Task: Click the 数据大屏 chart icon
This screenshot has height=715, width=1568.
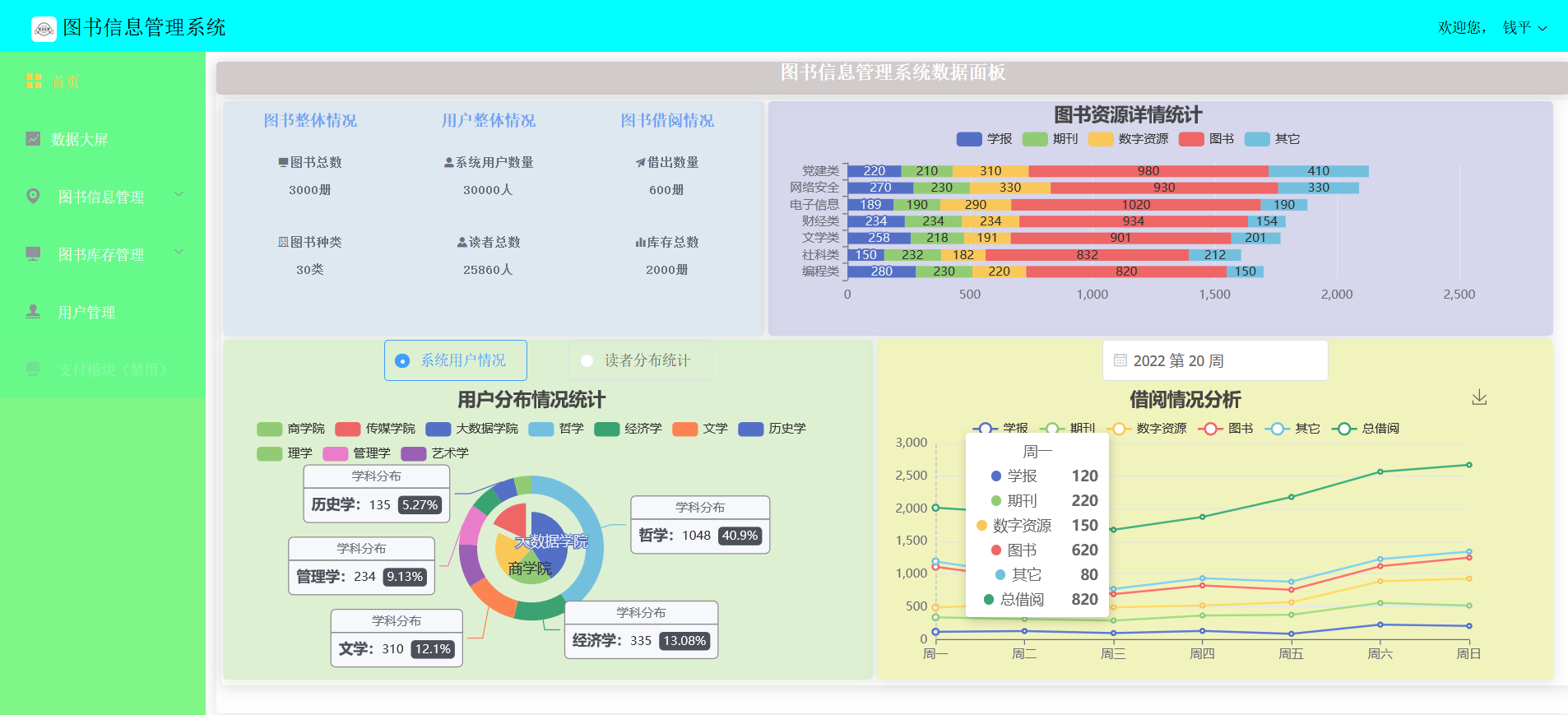Action: tap(33, 138)
